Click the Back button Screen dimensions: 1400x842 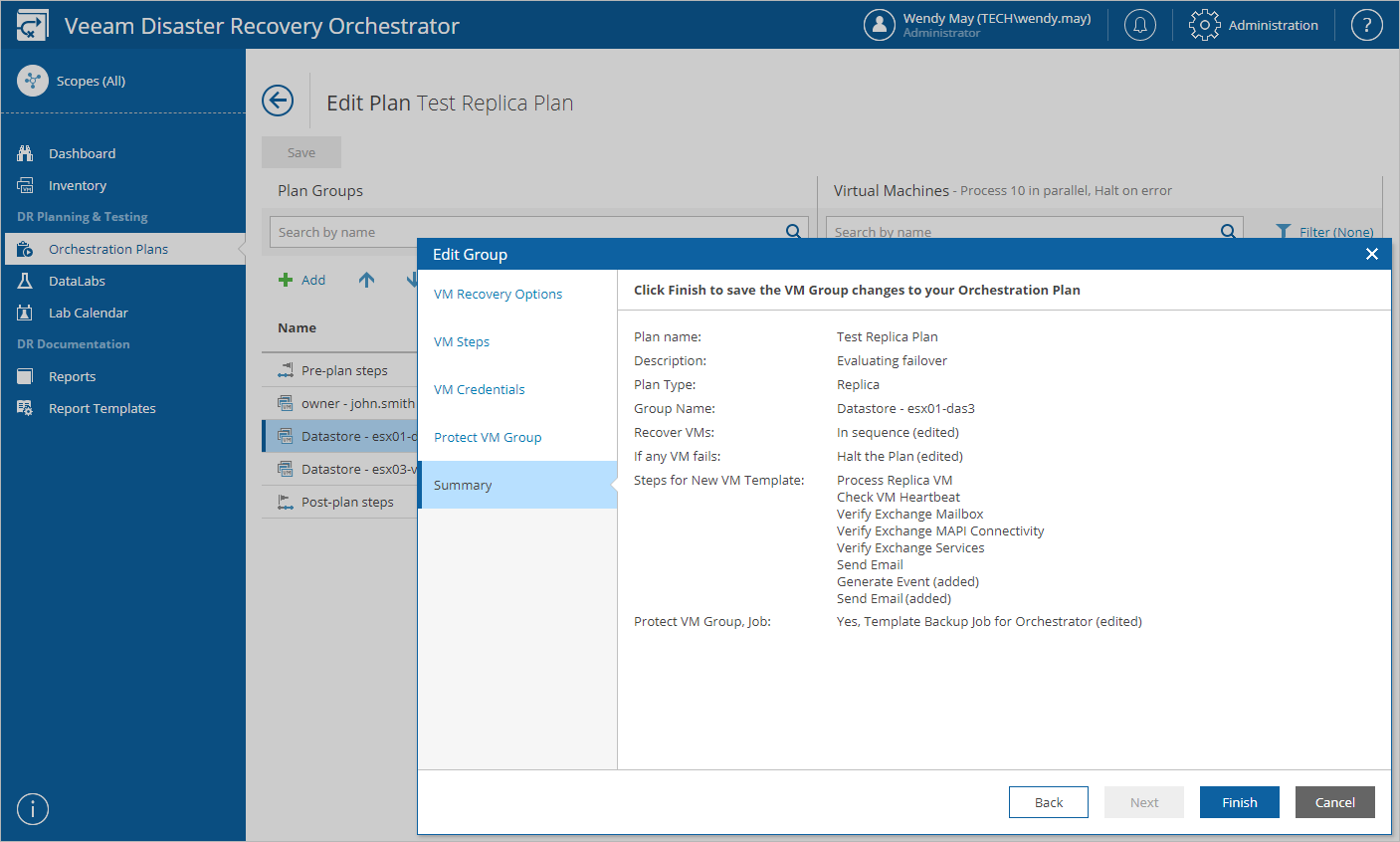point(1049,802)
